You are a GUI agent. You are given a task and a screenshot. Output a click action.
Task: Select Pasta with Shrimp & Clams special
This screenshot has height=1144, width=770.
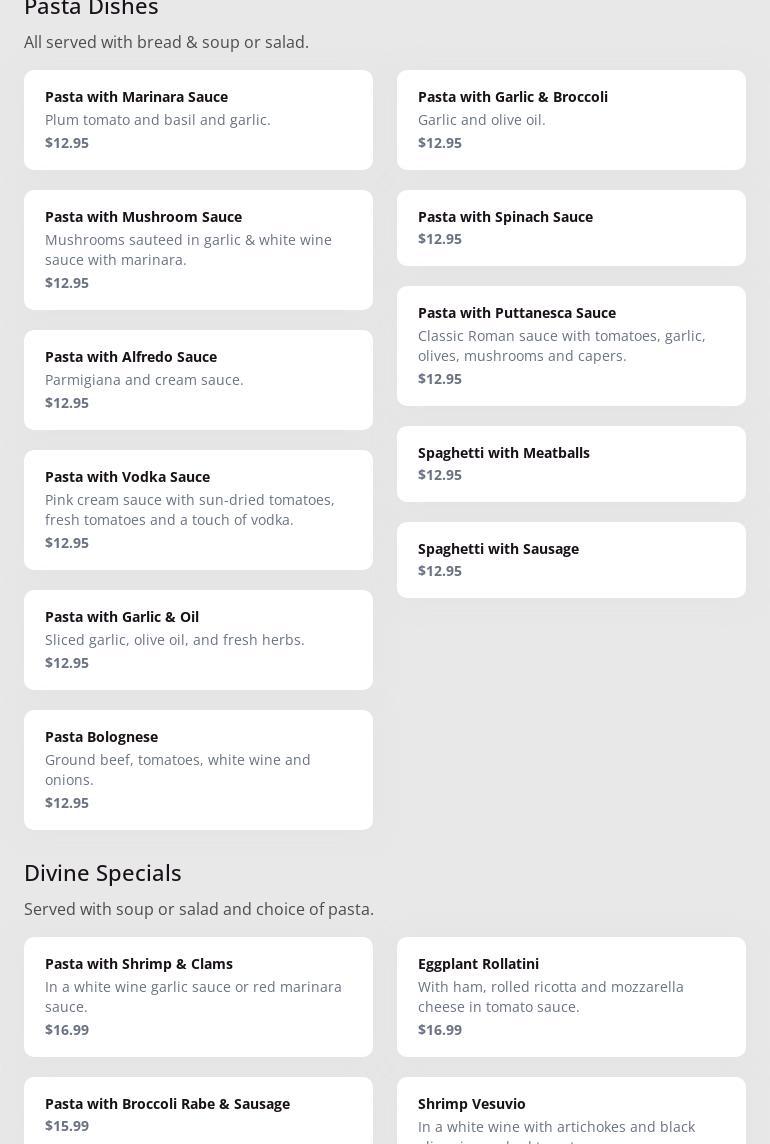[198, 997]
